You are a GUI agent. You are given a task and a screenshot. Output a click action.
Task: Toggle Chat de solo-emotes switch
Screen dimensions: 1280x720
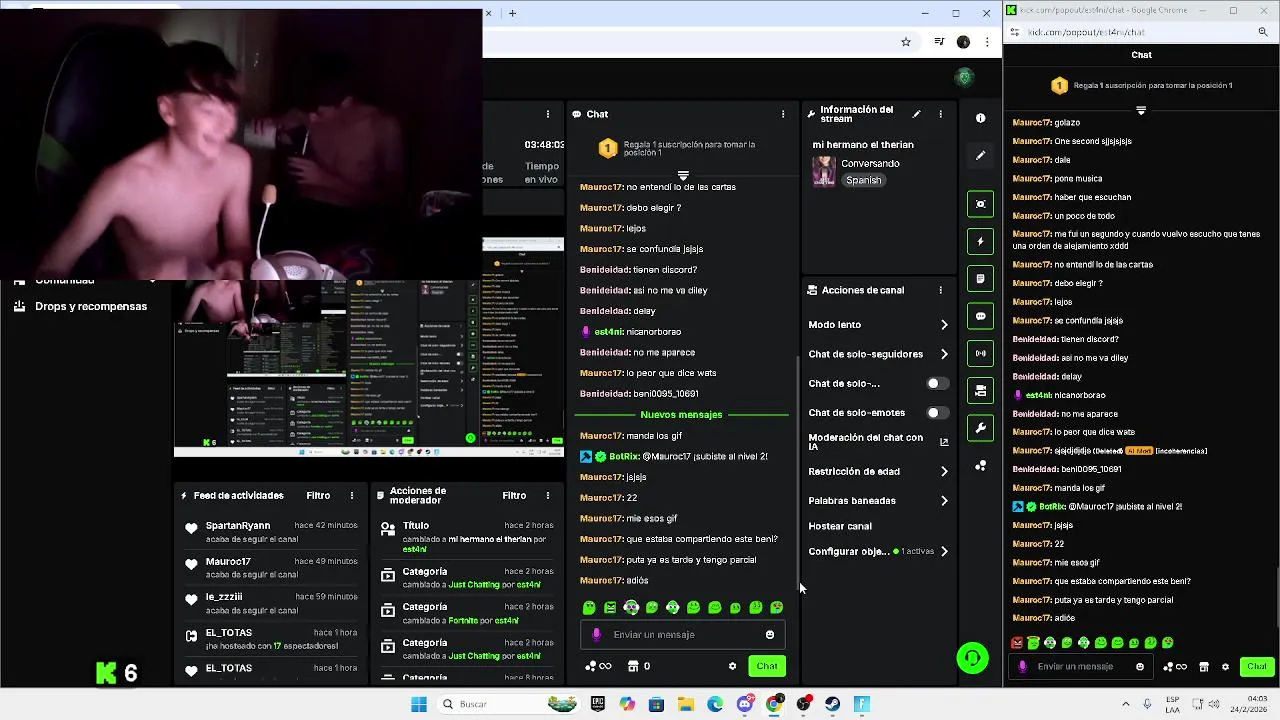tap(936, 413)
